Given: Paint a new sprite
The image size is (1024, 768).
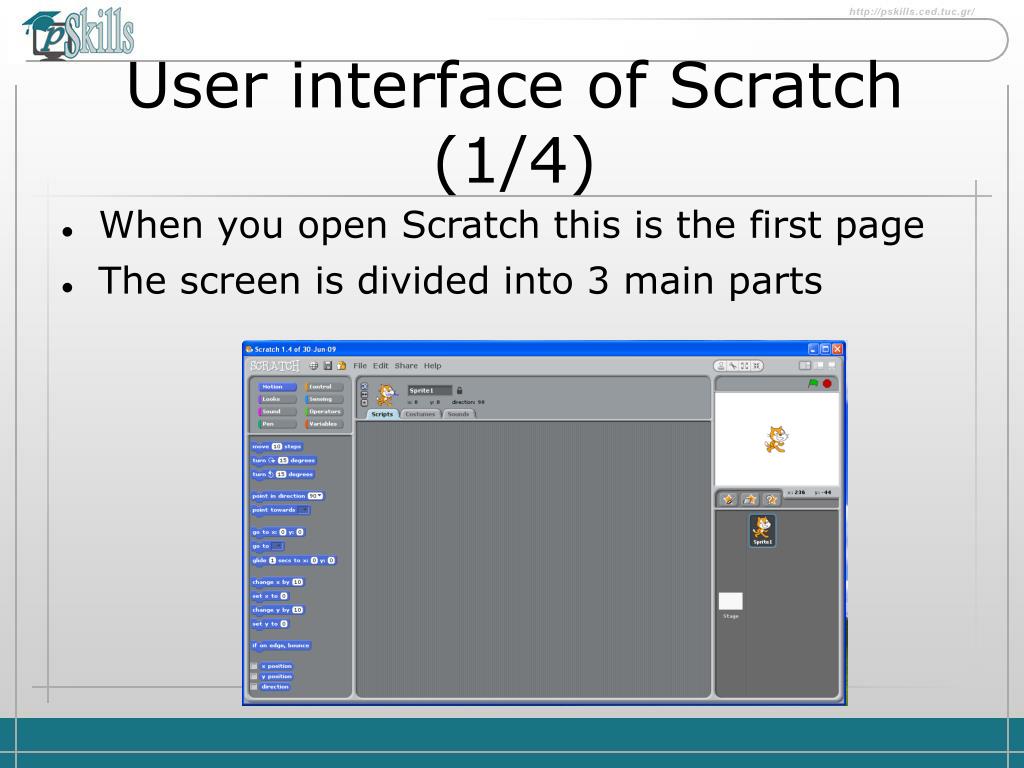Looking at the screenshot, I should pyautogui.click(x=729, y=500).
